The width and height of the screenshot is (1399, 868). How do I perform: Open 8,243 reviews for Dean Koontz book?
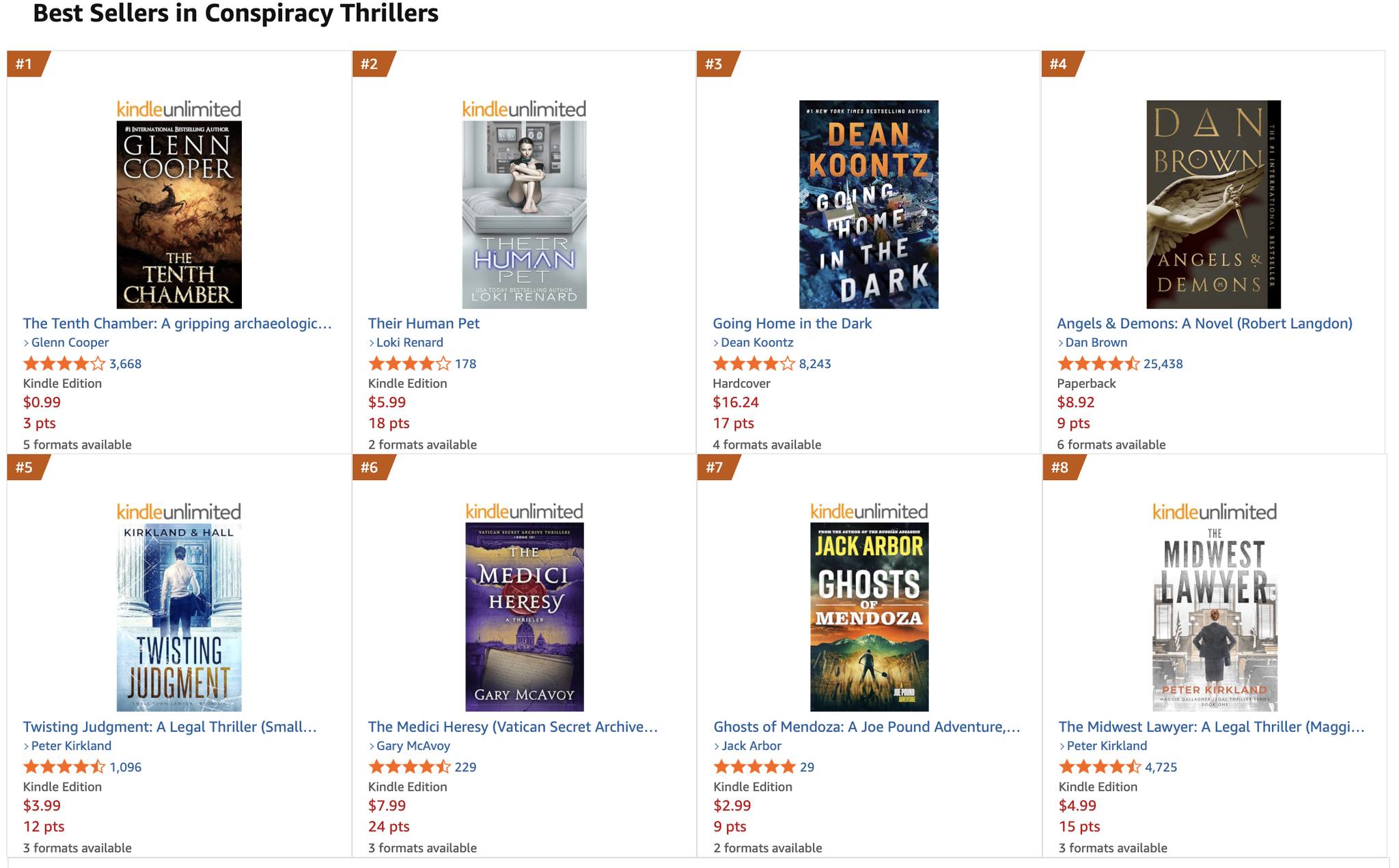815,364
